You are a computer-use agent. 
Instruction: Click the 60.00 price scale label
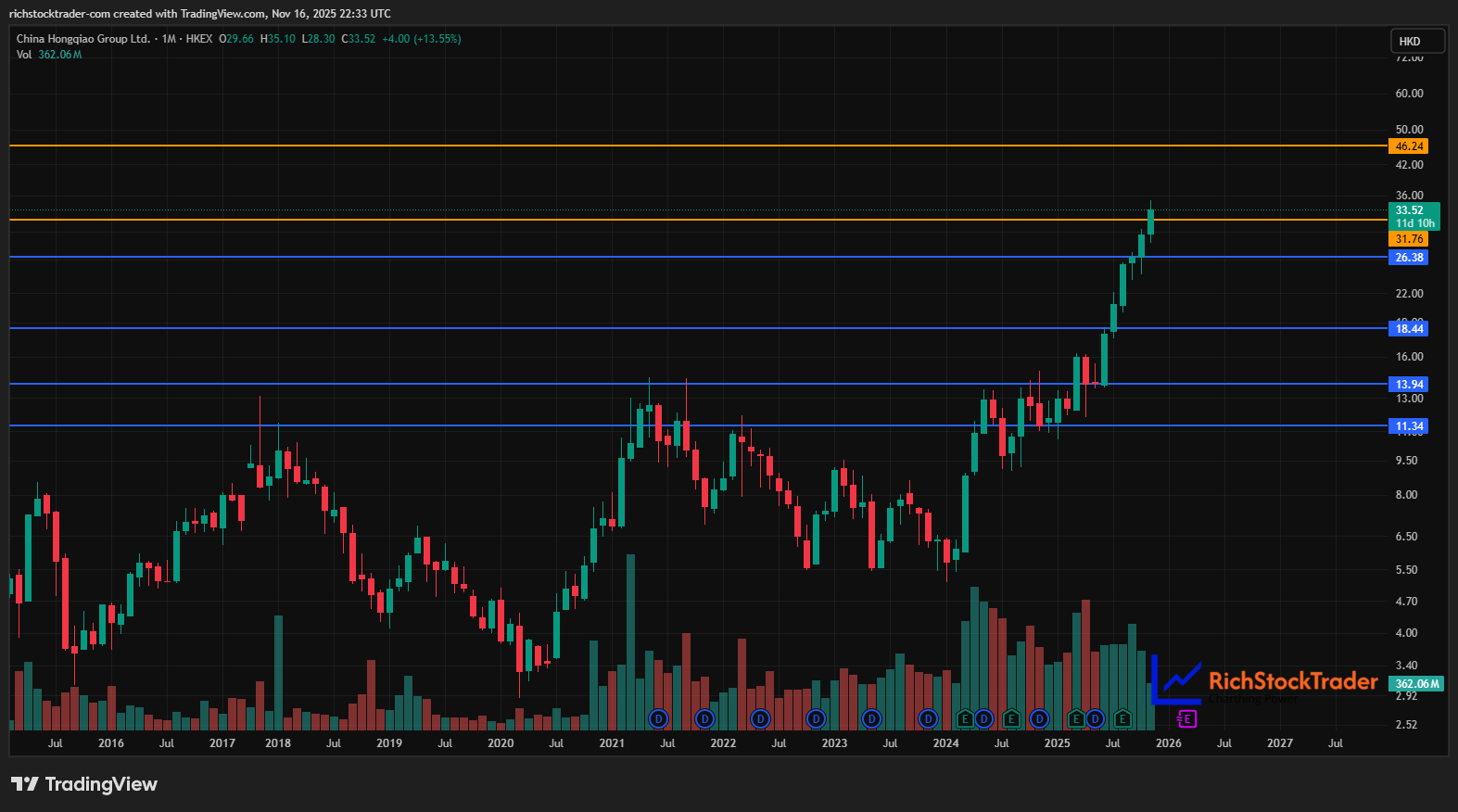(x=1409, y=94)
